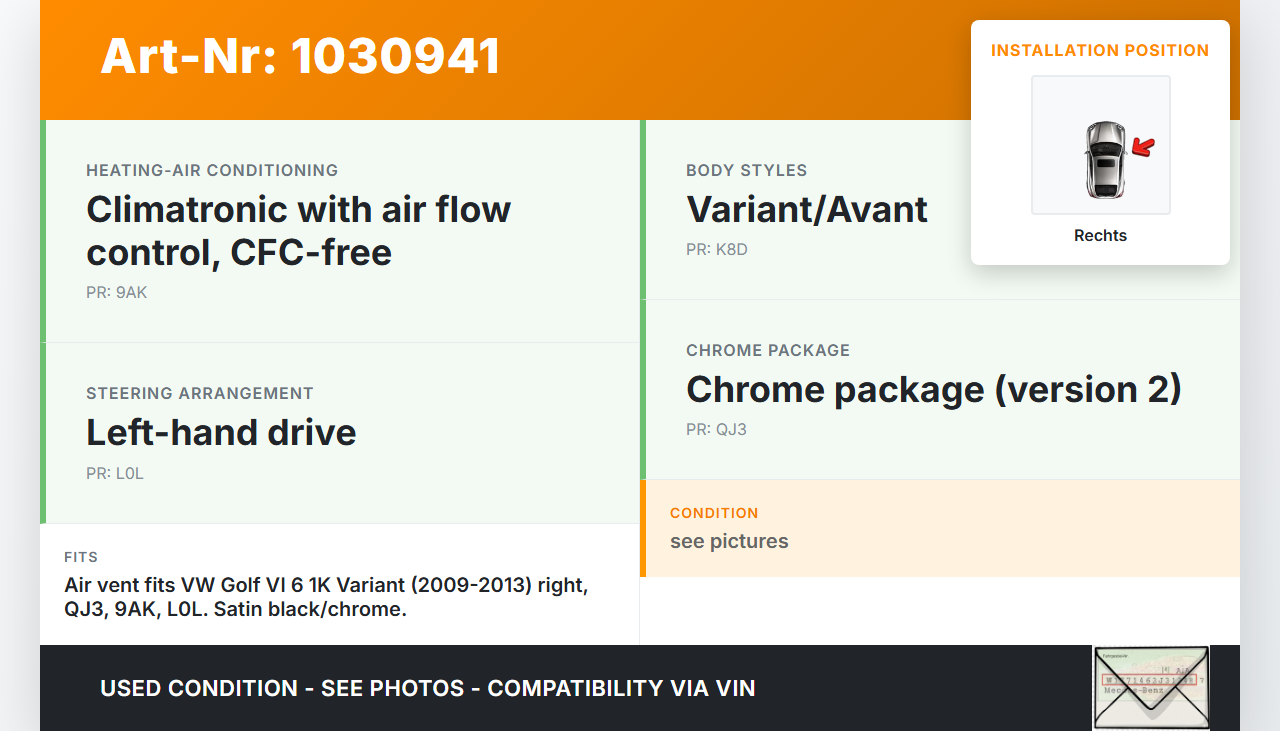Click the Heating-Air Conditioning label
The image size is (1280, 731).
click(212, 170)
